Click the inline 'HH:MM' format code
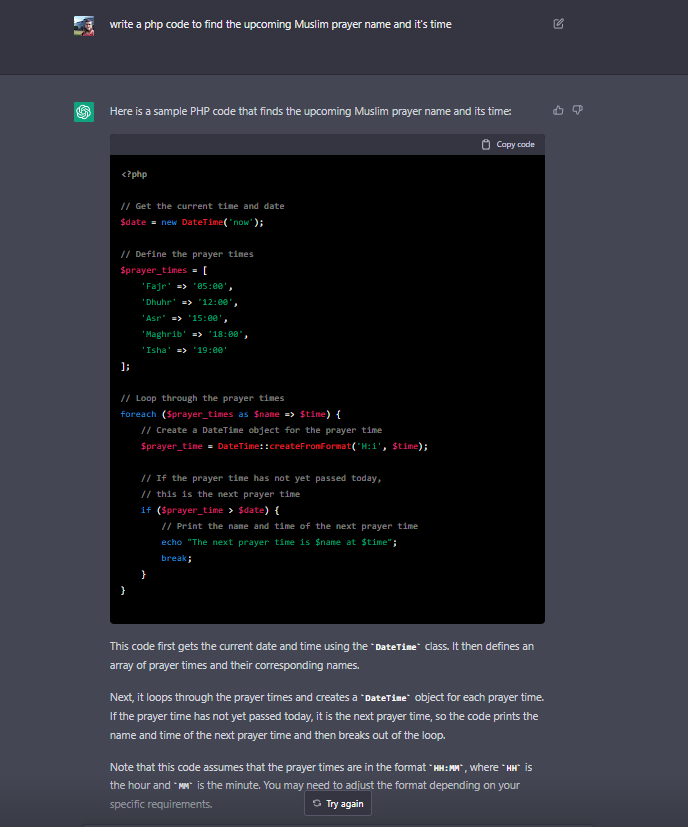The width and height of the screenshot is (688, 827). point(448,768)
